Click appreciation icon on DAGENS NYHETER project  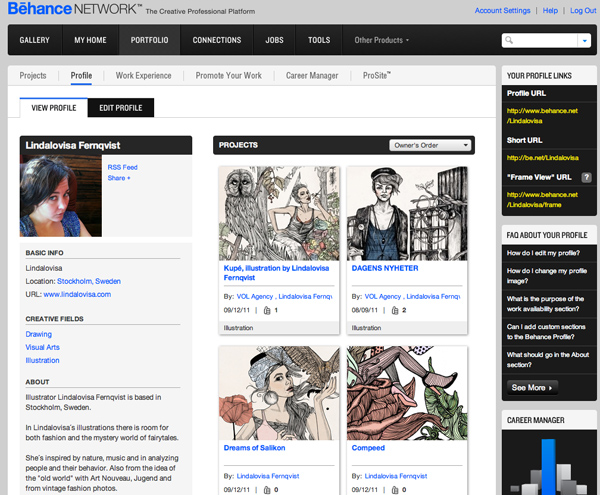click(x=395, y=310)
